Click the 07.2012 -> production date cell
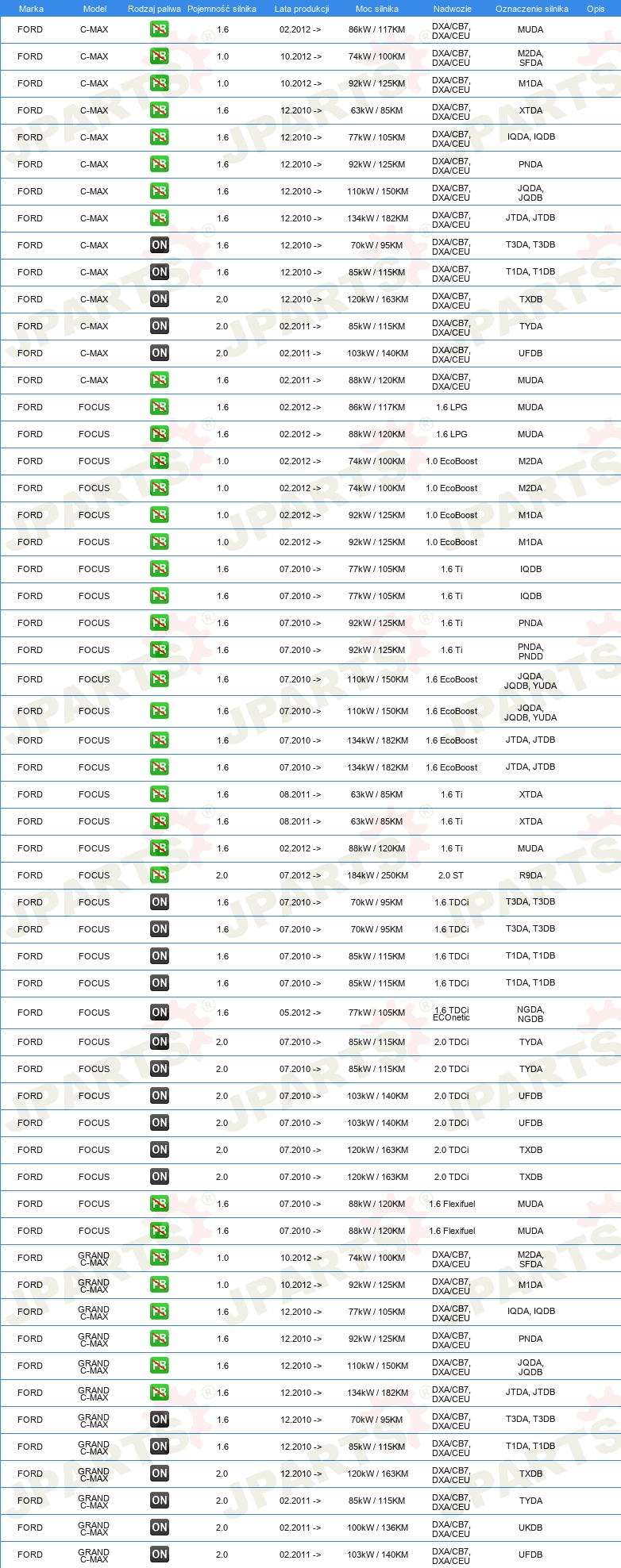Image resolution: width=621 pixels, height=1568 pixels. [x=300, y=875]
